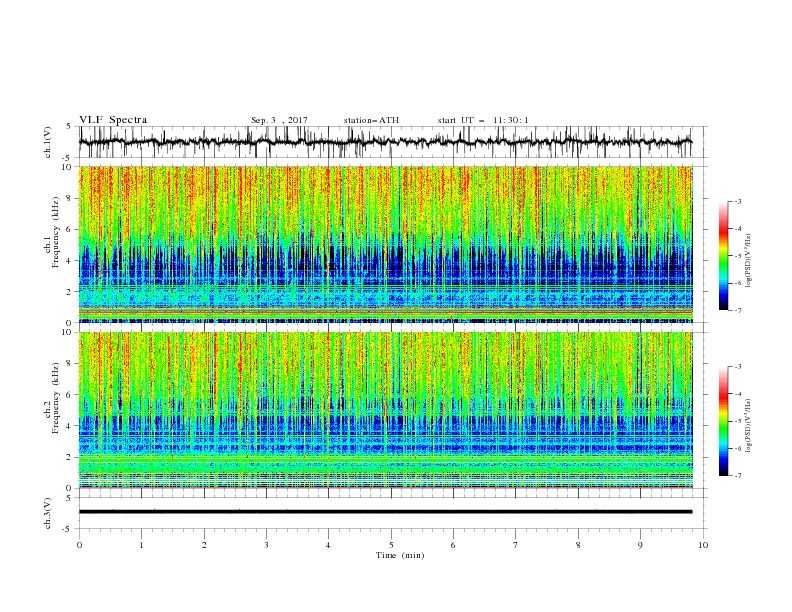This screenshot has height=612, width=792.
Task: Click the '-5' label on ch.1 colorbar
Action: pos(738,256)
